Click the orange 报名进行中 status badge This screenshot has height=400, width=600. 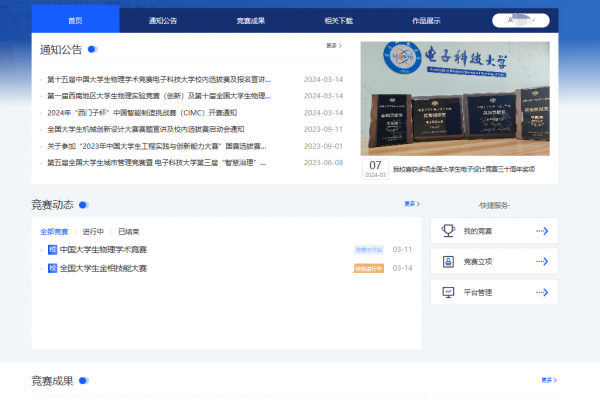368,268
